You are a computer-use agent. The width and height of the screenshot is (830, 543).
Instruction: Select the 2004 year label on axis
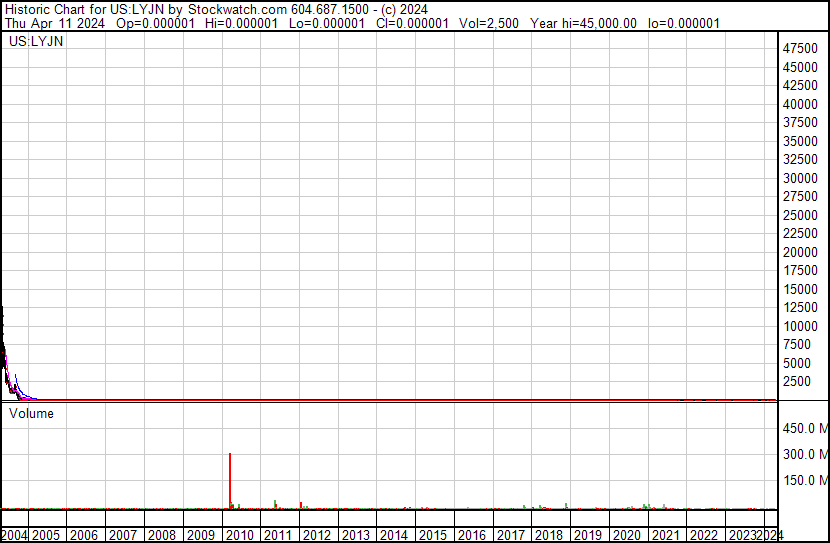[x=14, y=535]
